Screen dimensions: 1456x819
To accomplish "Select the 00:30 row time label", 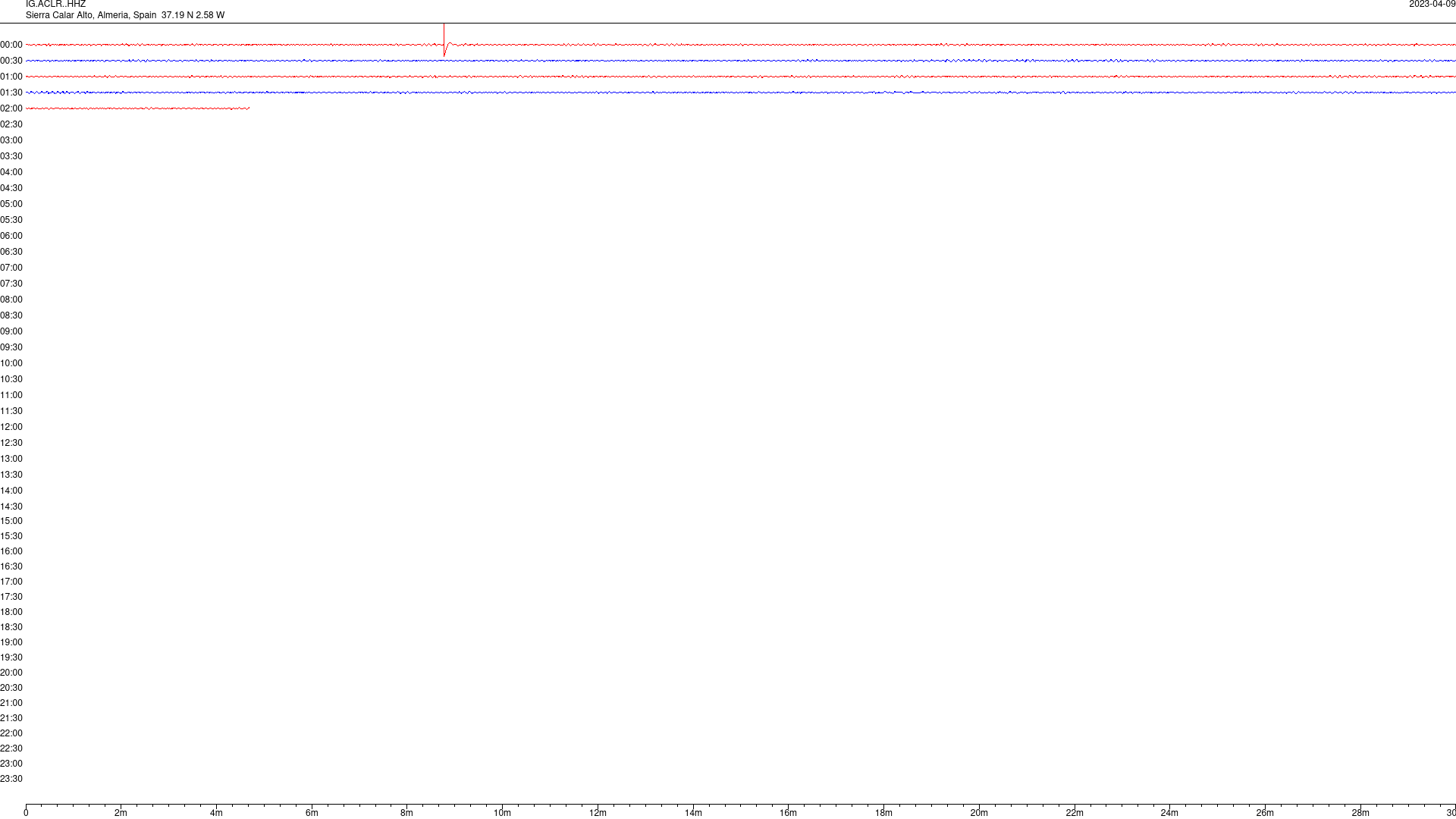I will pos(11,61).
